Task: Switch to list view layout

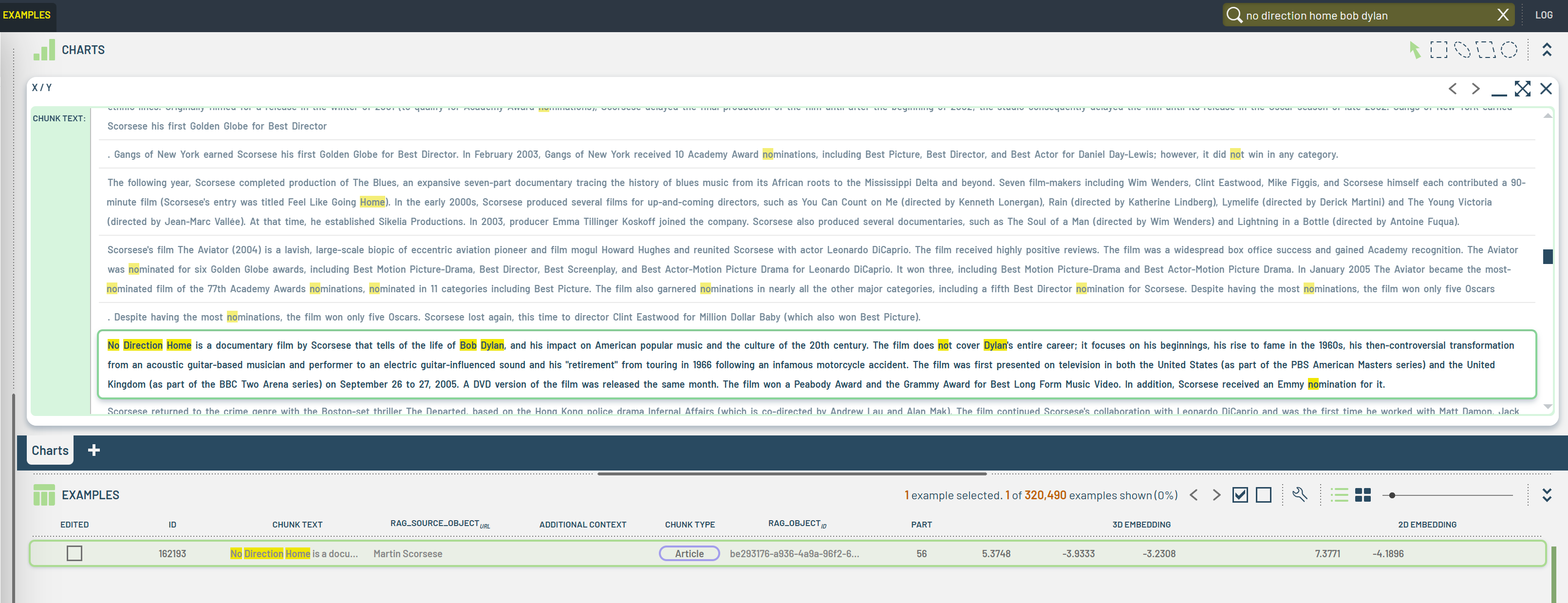Action: pyautogui.click(x=1339, y=495)
